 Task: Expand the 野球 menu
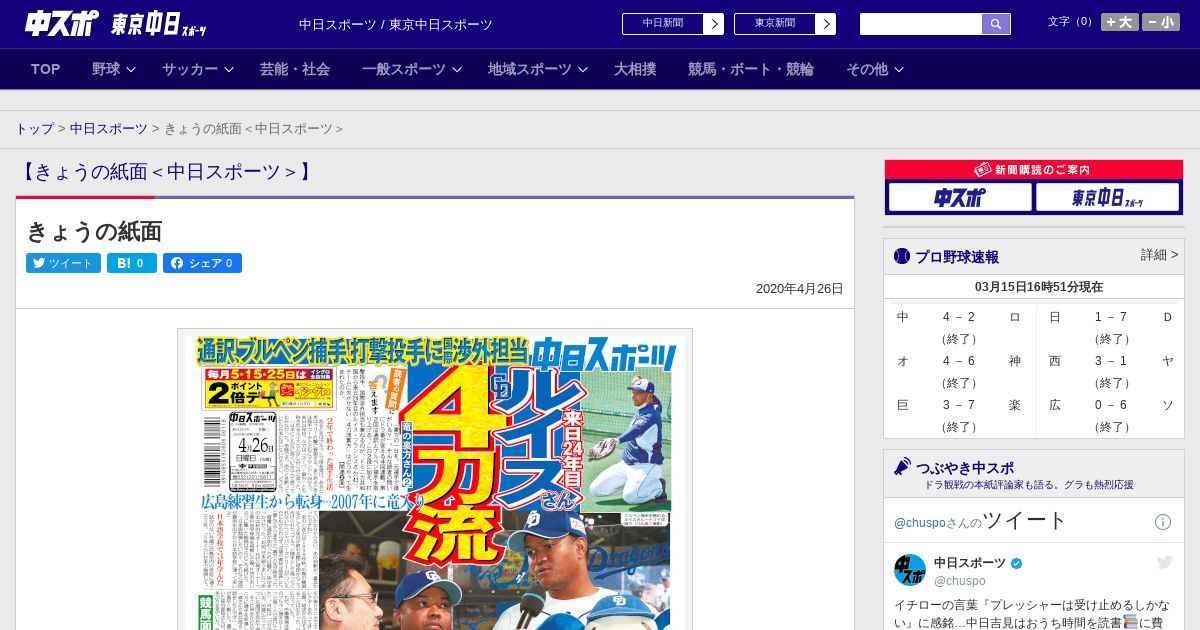[113, 69]
